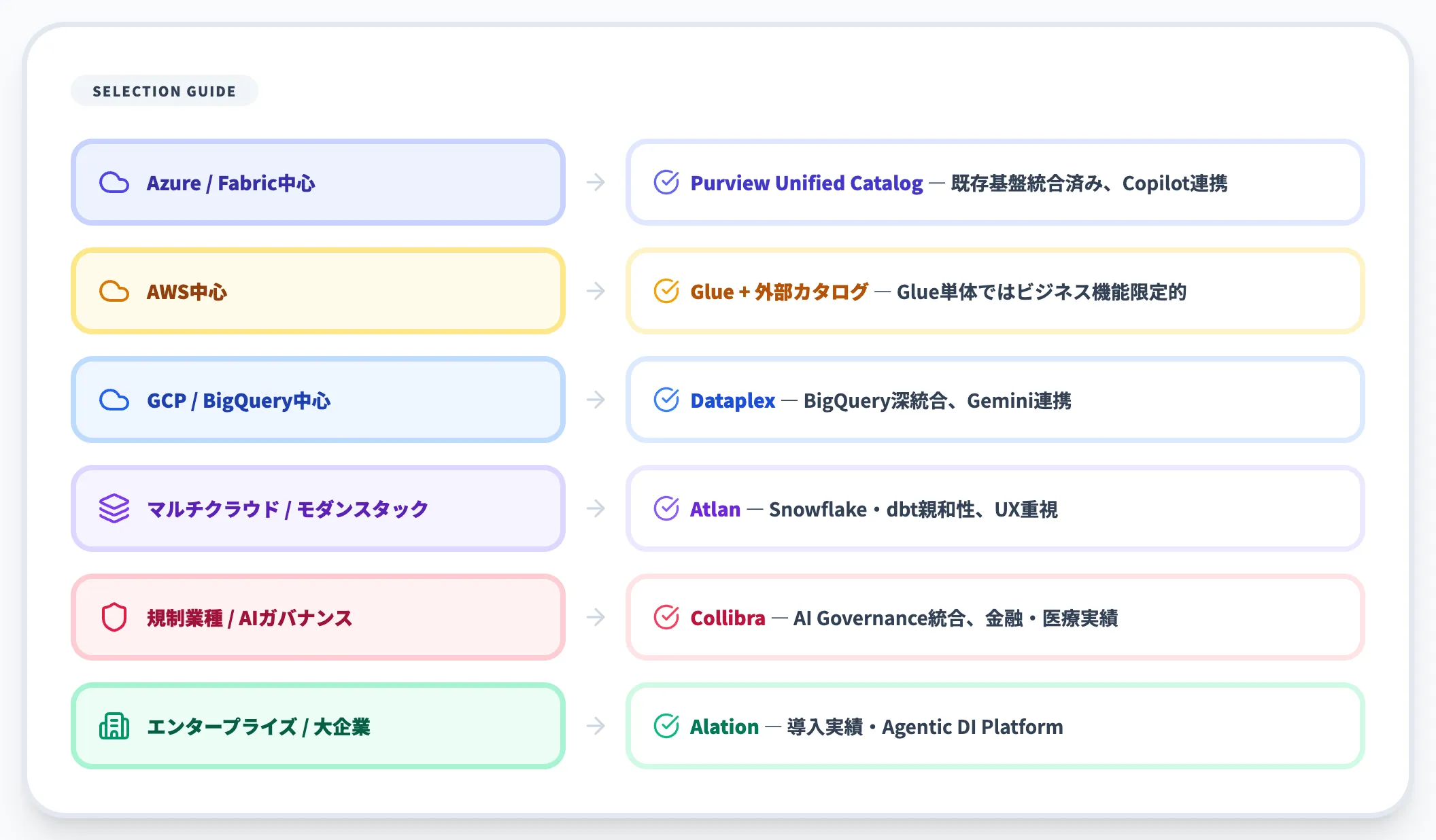Toggle the check circle next to Collibra
Image resolution: width=1436 pixels, height=840 pixels.
667,618
